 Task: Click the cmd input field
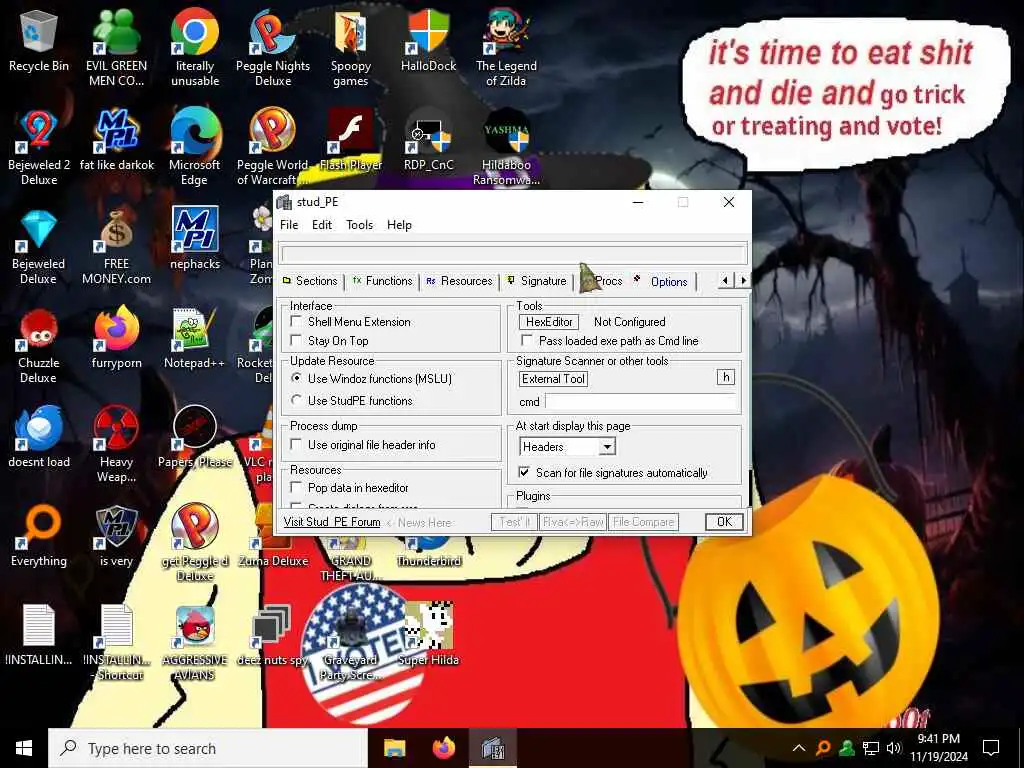coord(641,401)
